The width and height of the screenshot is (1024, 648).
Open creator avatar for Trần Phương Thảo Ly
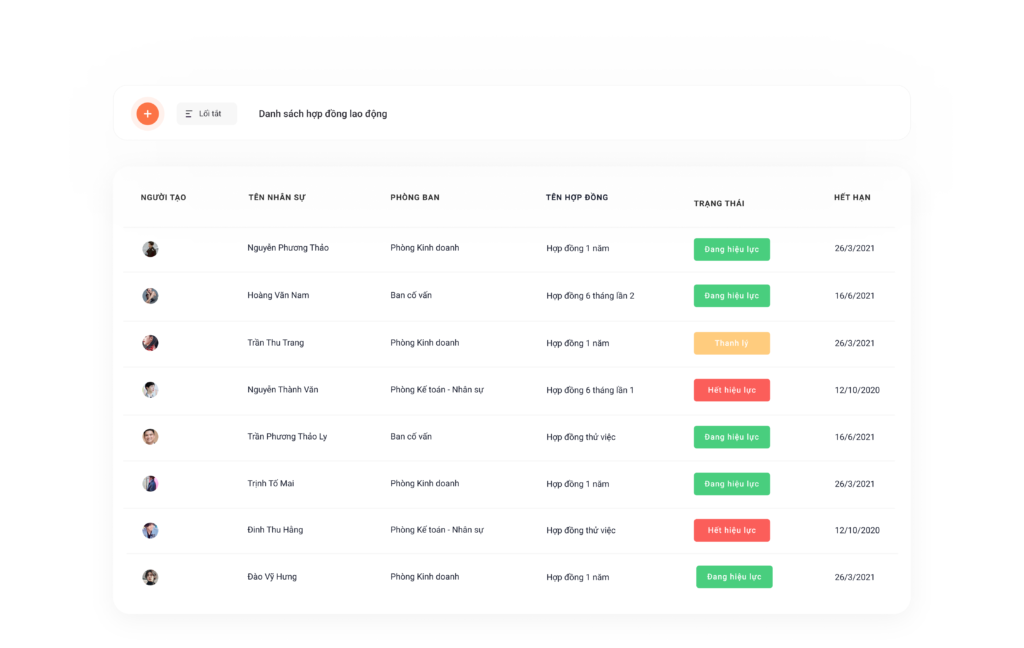150,437
